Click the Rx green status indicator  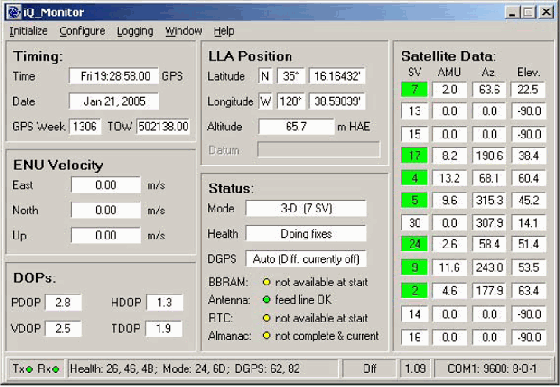click(56, 369)
